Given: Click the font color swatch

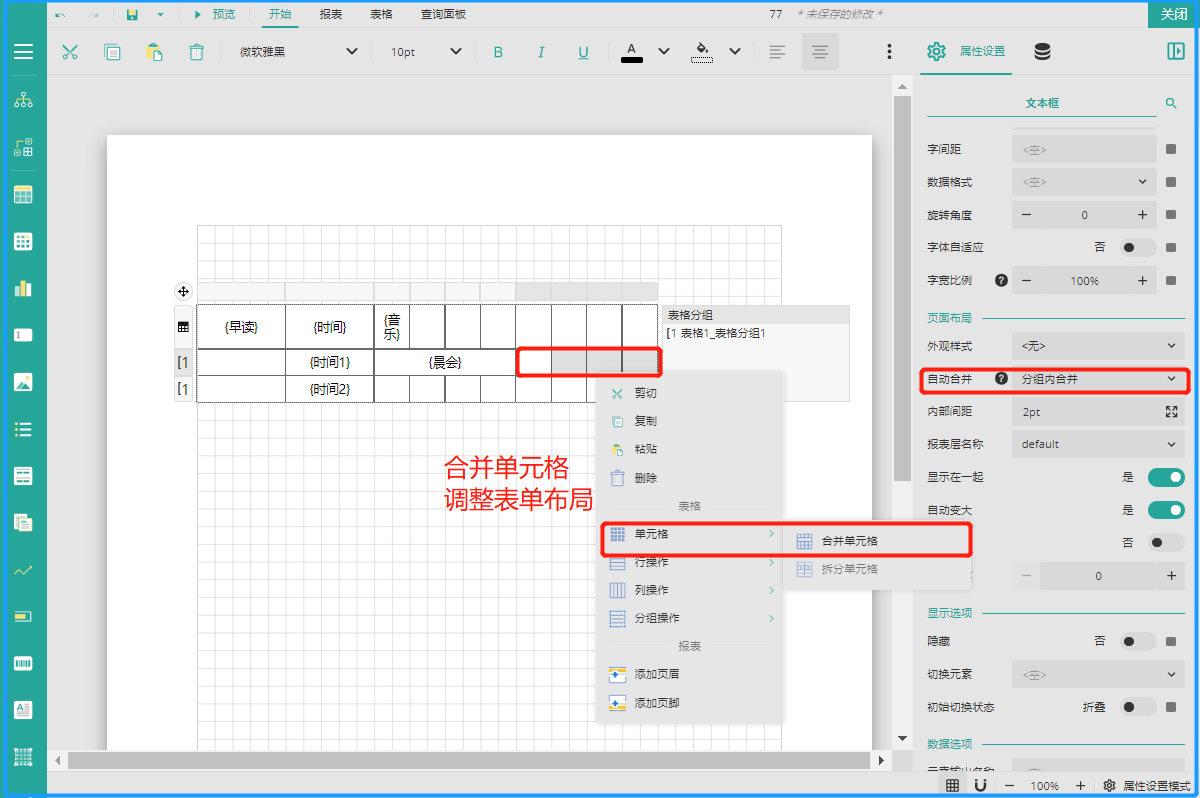Looking at the screenshot, I should [632, 52].
